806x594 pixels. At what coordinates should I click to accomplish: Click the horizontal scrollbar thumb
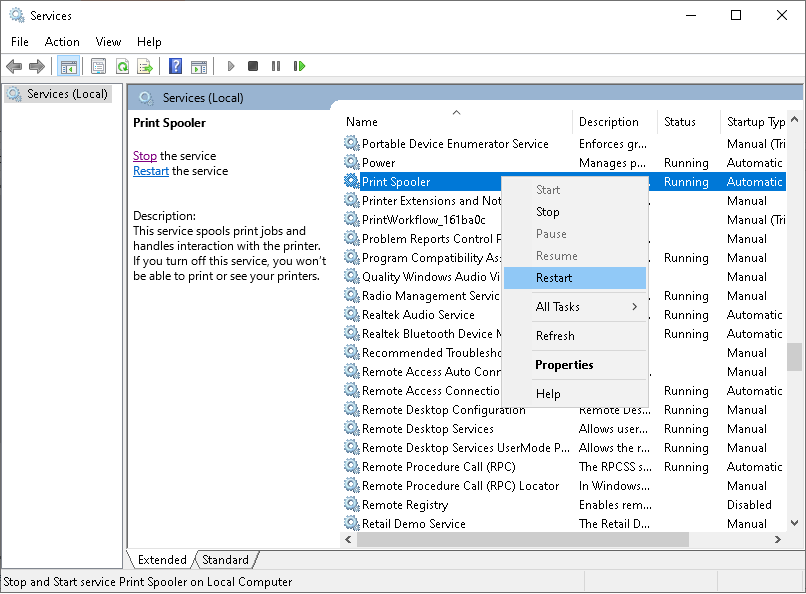pos(523,540)
